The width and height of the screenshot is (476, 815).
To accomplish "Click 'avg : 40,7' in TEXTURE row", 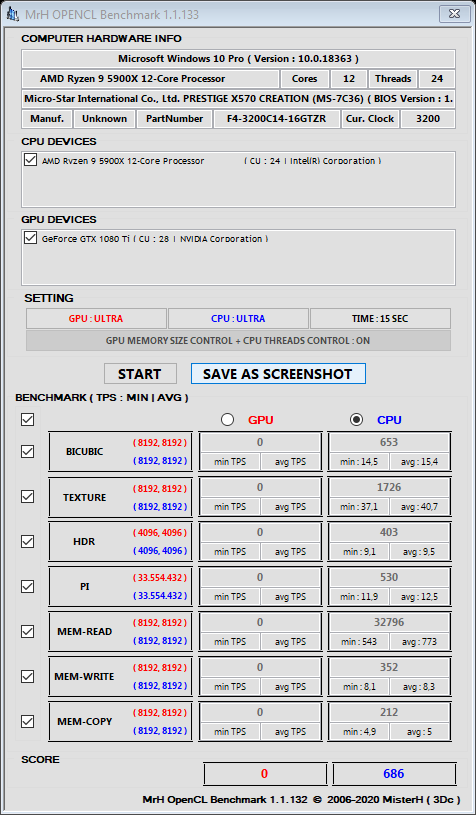I will point(419,507).
